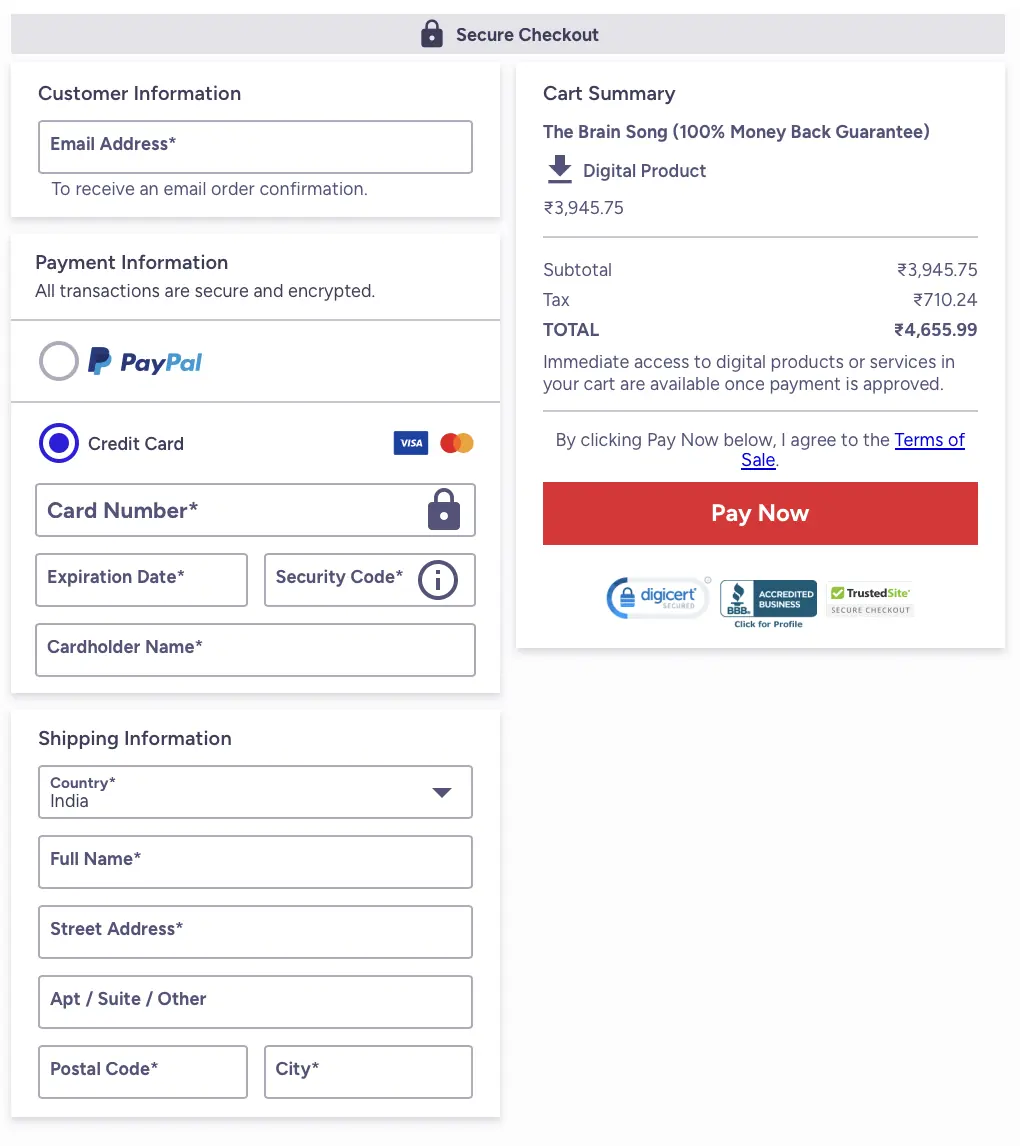Open the Terms of Sale link
This screenshot has height=1146, width=1020.
click(929, 441)
